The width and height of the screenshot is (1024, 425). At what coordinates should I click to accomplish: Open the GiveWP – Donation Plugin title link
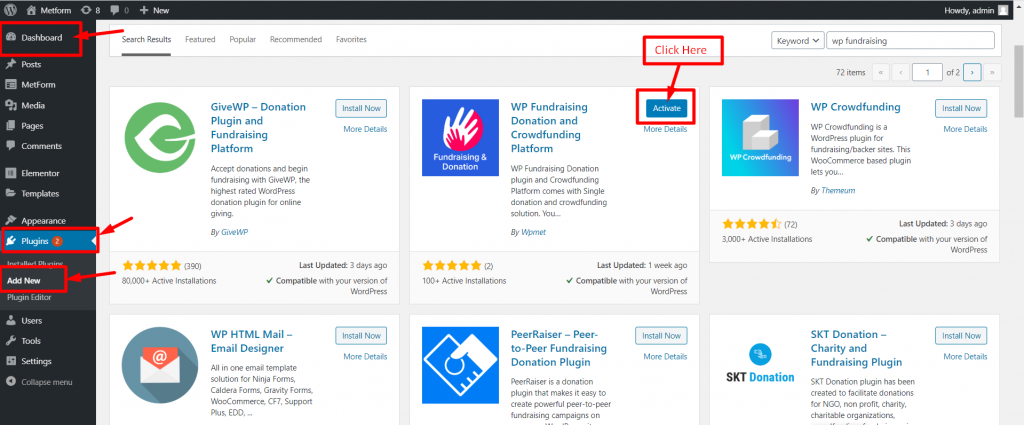[259, 127]
